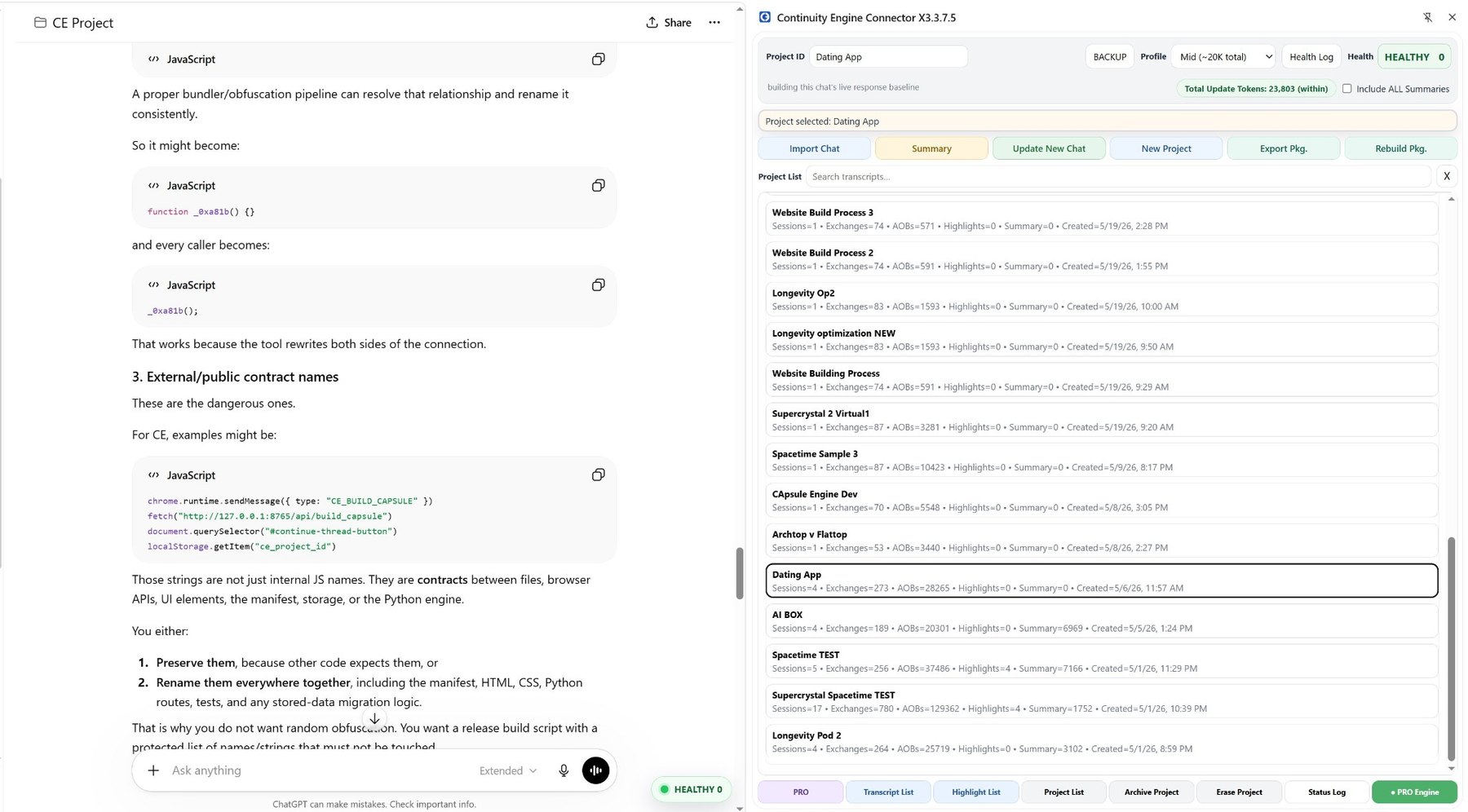Image resolution: width=1468 pixels, height=812 pixels.
Task: Click the ChatGPT conversation scrollbar thumb
Action: tap(740, 573)
